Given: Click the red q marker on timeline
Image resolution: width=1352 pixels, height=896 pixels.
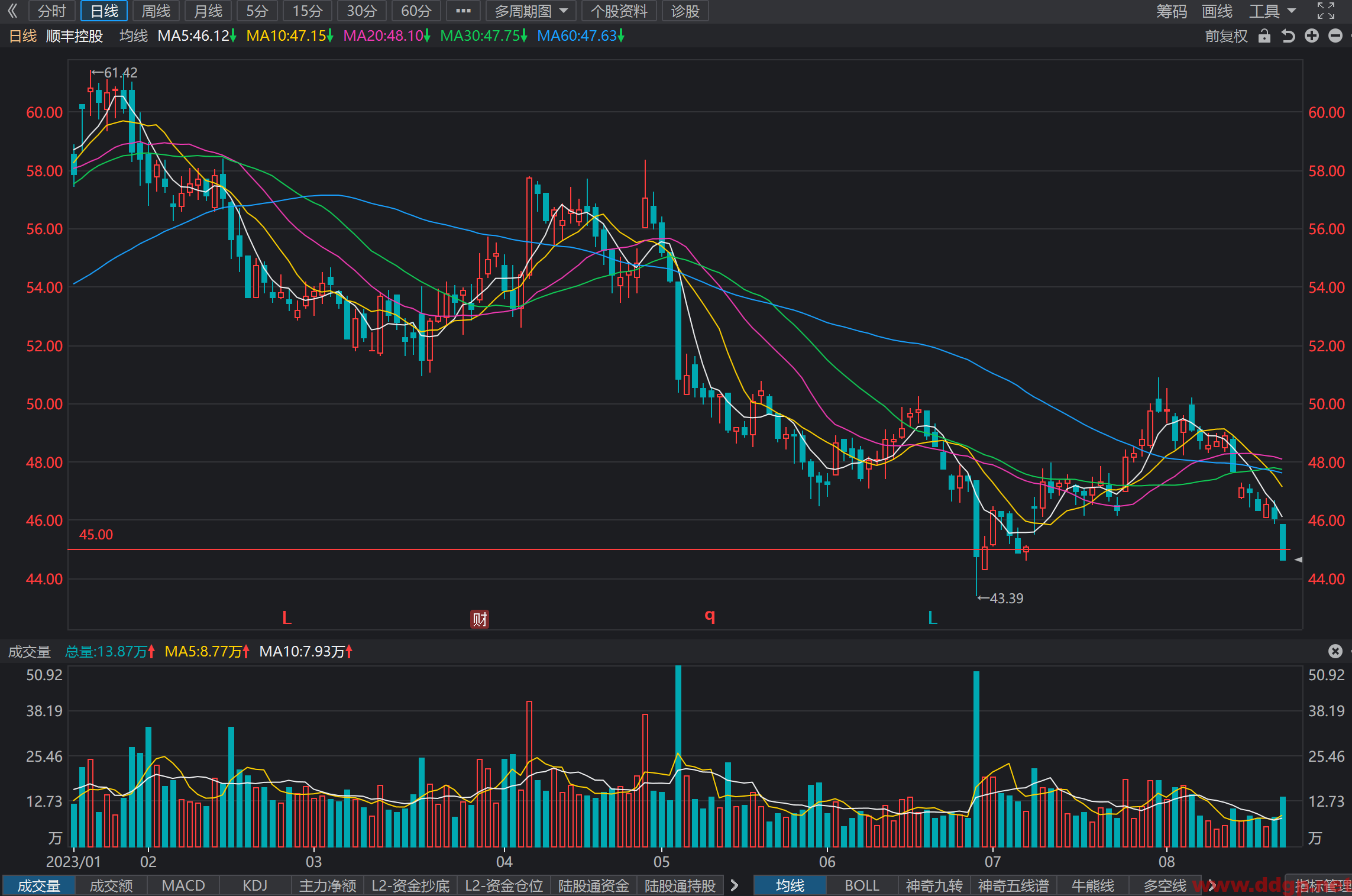Looking at the screenshot, I should click(x=710, y=617).
